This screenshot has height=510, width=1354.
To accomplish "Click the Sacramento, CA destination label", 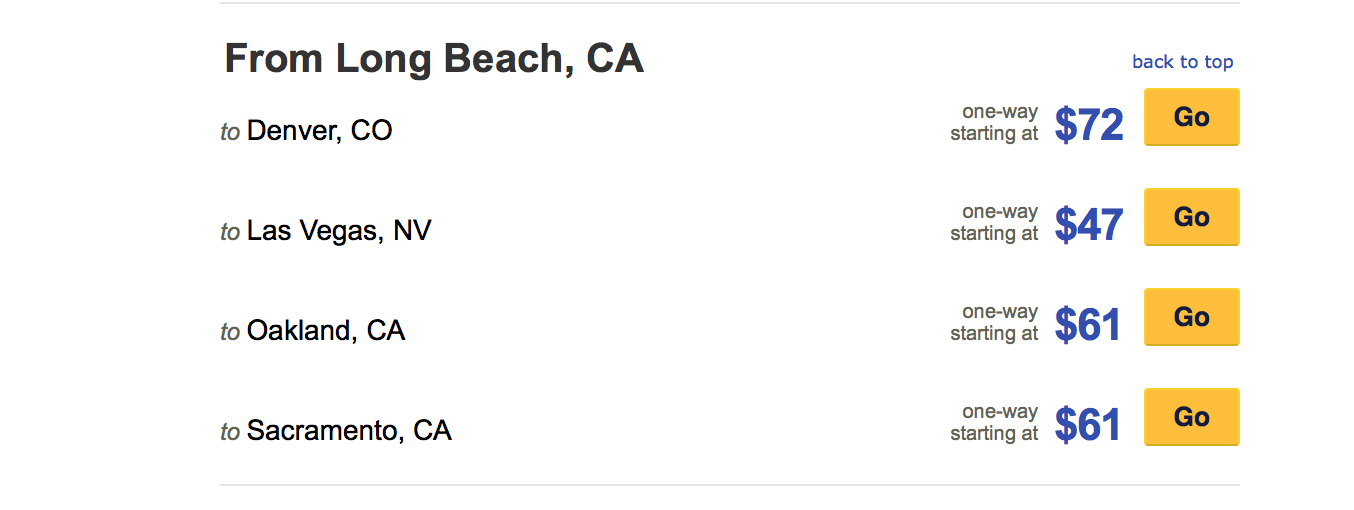I will point(349,431).
